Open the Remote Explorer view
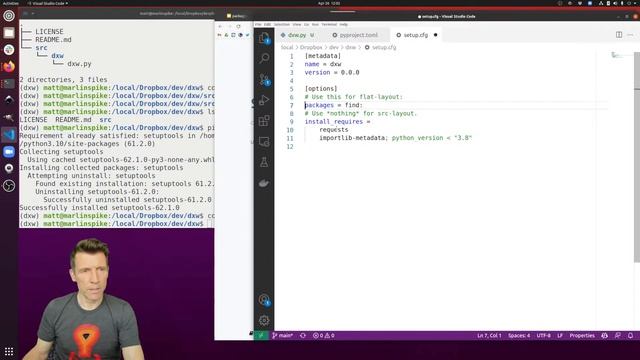The height and width of the screenshot is (360, 640). 264,142
